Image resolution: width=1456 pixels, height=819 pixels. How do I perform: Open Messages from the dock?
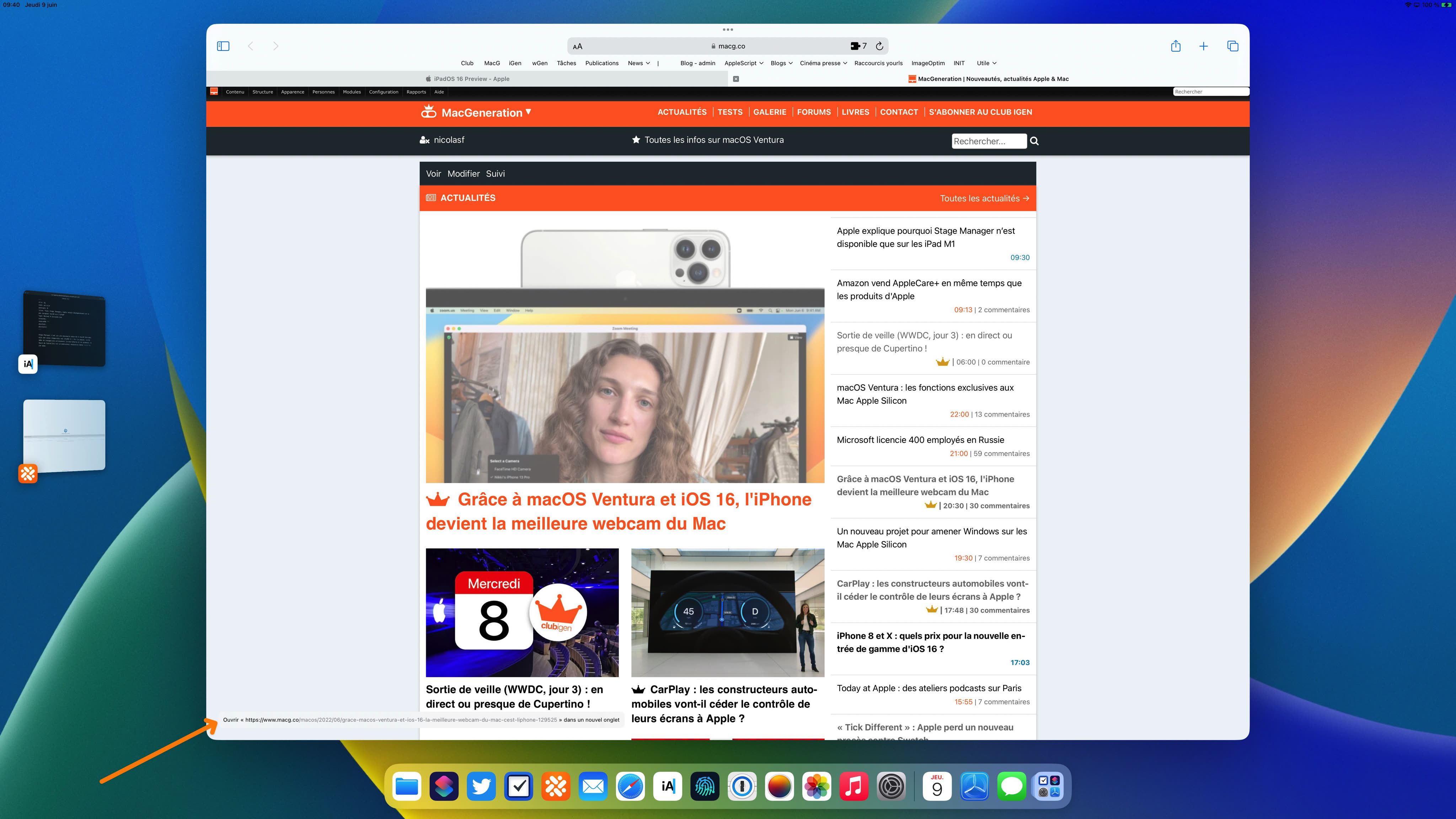point(1012,786)
